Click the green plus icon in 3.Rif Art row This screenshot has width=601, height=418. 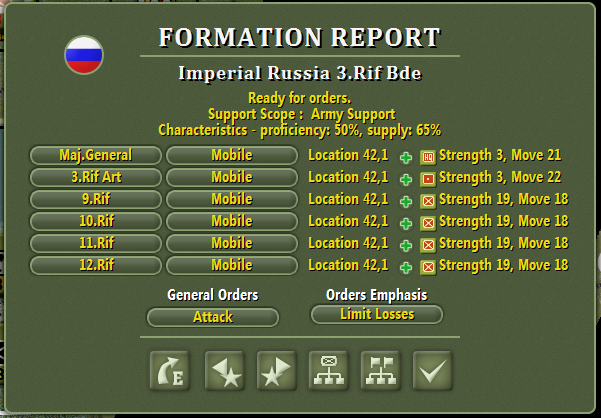pos(406,179)
